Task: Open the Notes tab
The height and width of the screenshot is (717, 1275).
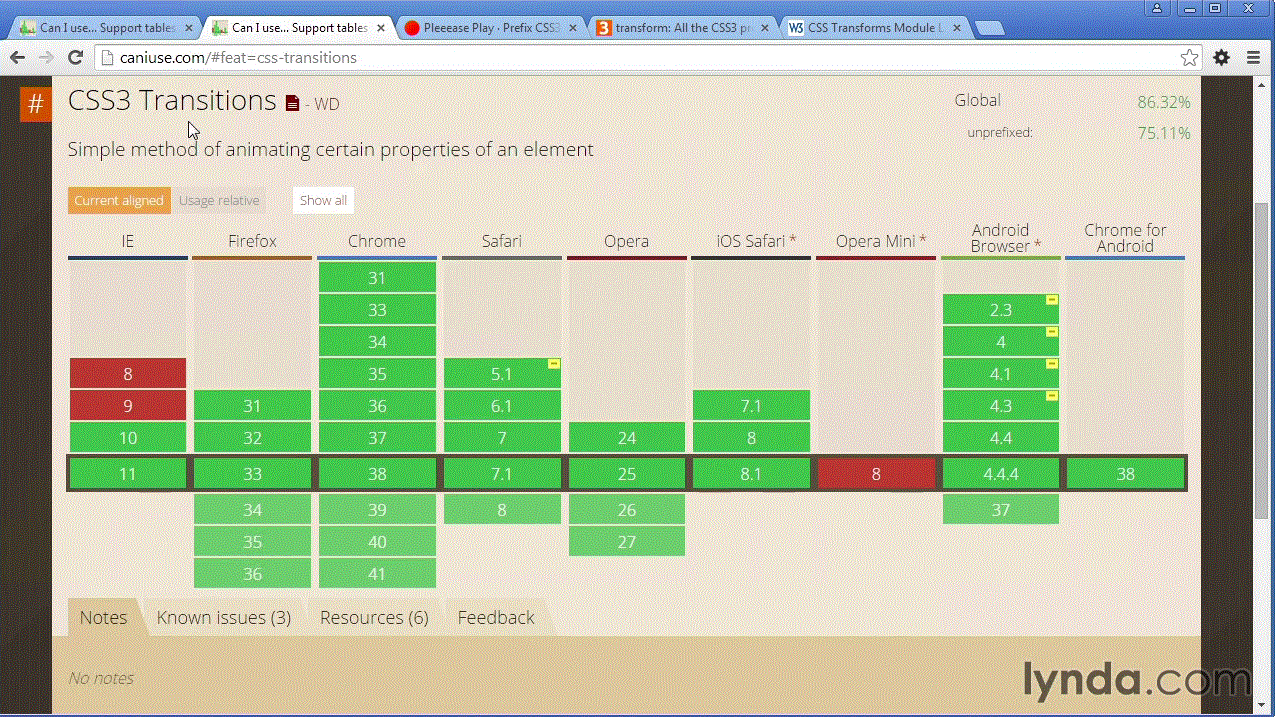Action: coord(104,617)
